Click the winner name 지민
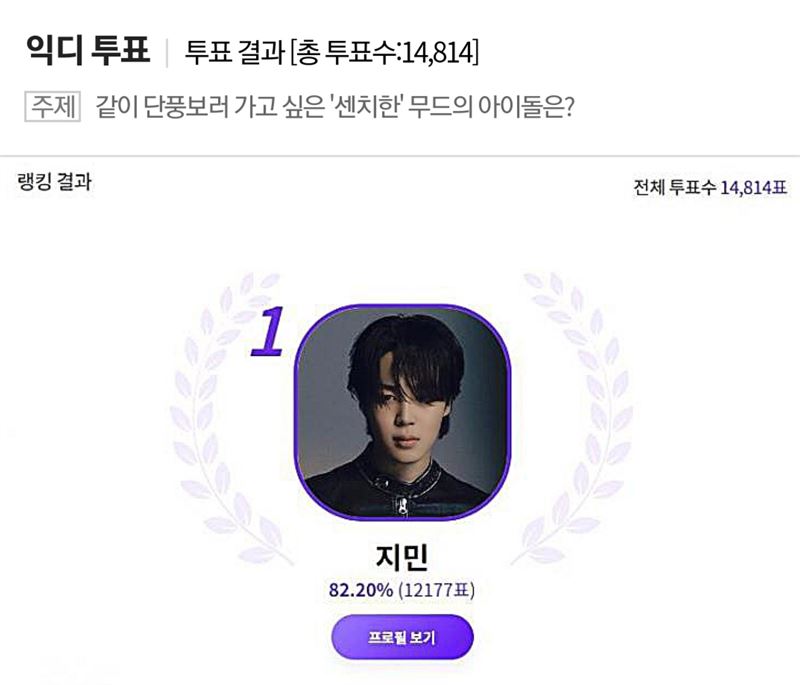 pyautogui.click(x=402, y=556)
